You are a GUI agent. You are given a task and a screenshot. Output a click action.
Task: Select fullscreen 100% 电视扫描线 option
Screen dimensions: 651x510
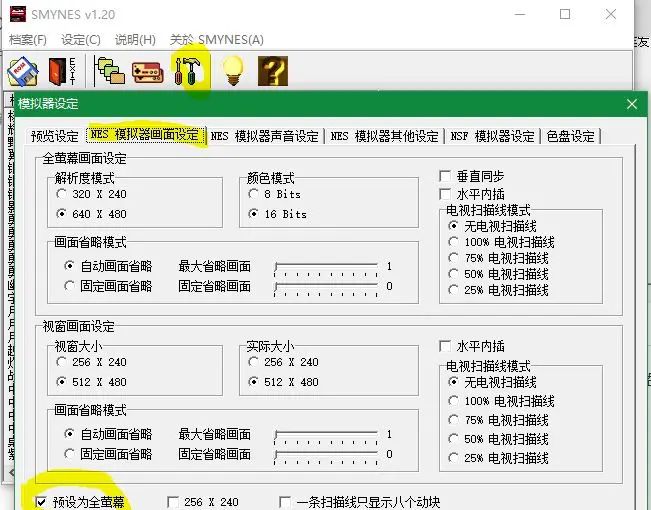[x=502, y=242]
